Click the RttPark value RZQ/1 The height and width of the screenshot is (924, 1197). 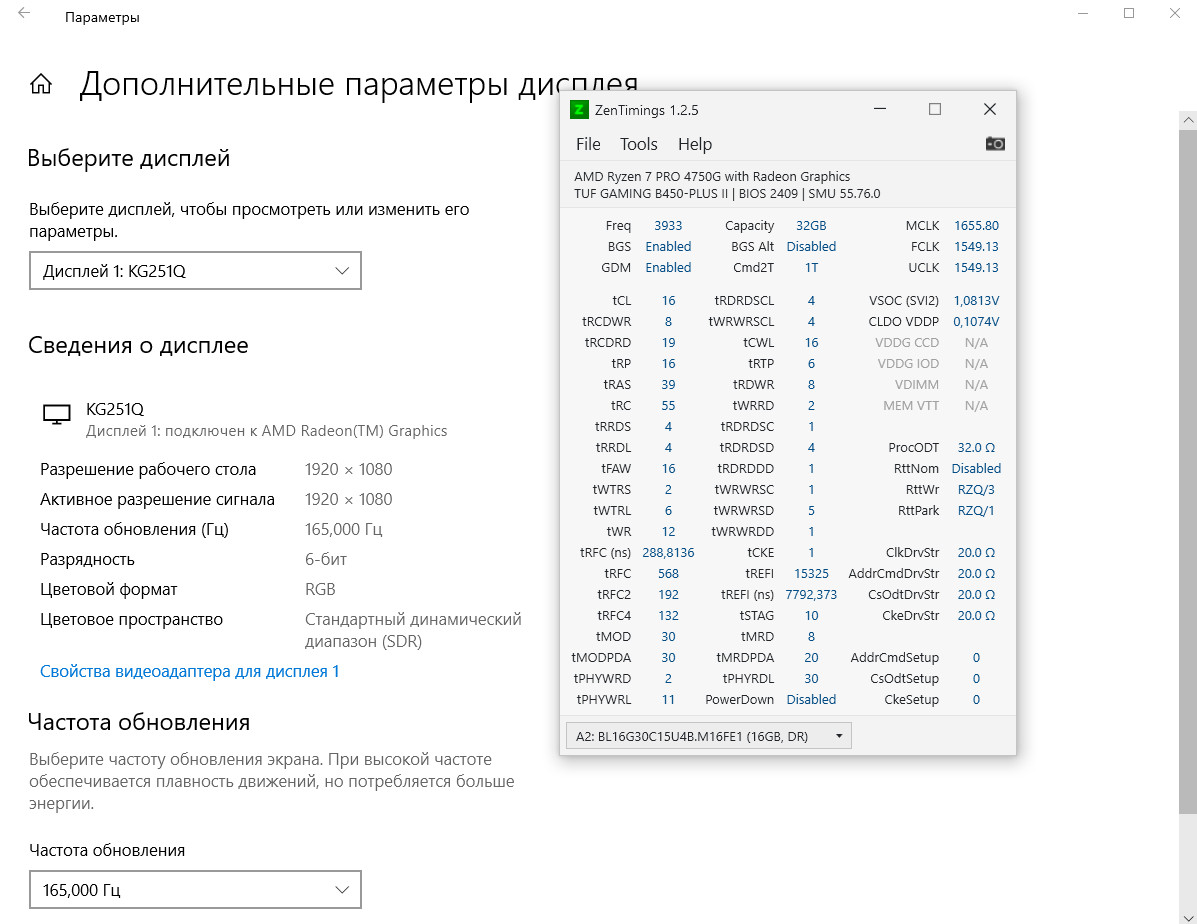[x=976, y=510]
